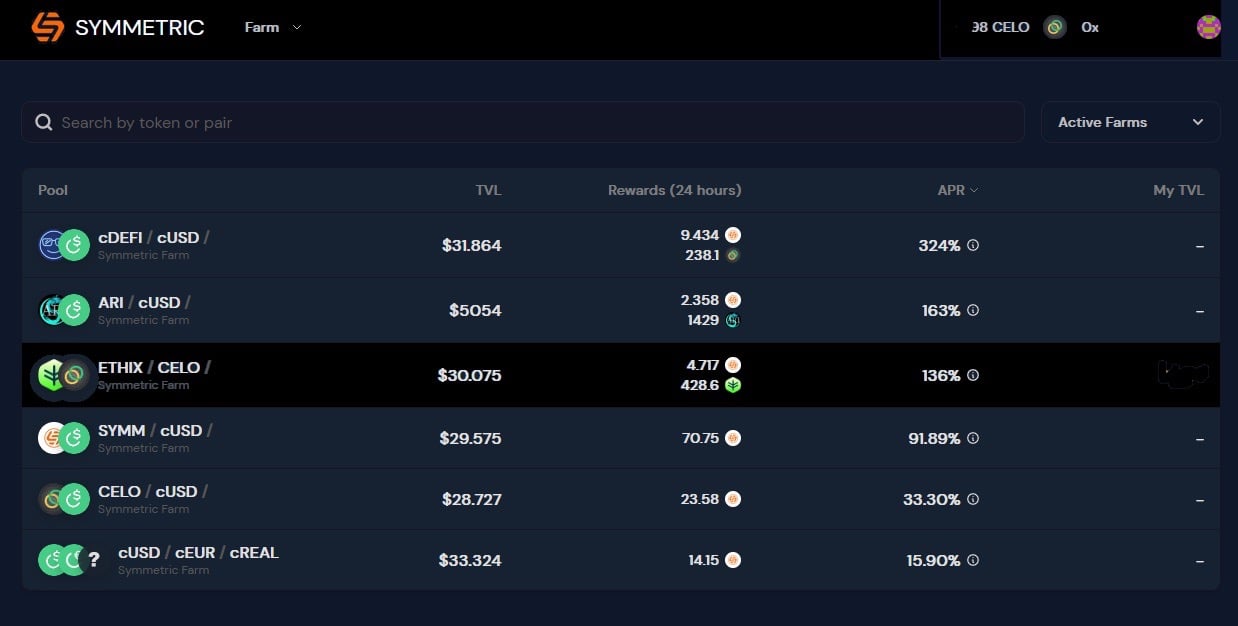Viewport: 1238px width, 626px height.
Task: Click the search magnifier icon
Action: [x=43, y=122]
